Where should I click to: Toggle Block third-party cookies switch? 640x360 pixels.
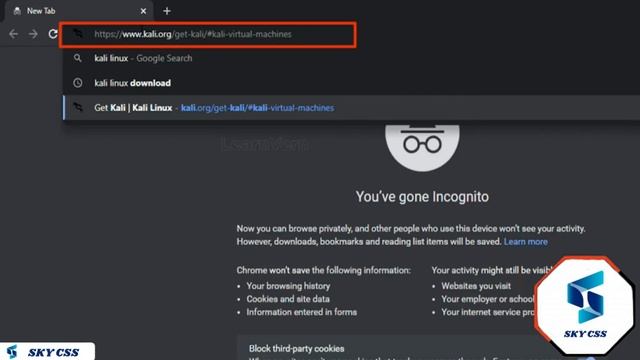(x=590, y=358)
